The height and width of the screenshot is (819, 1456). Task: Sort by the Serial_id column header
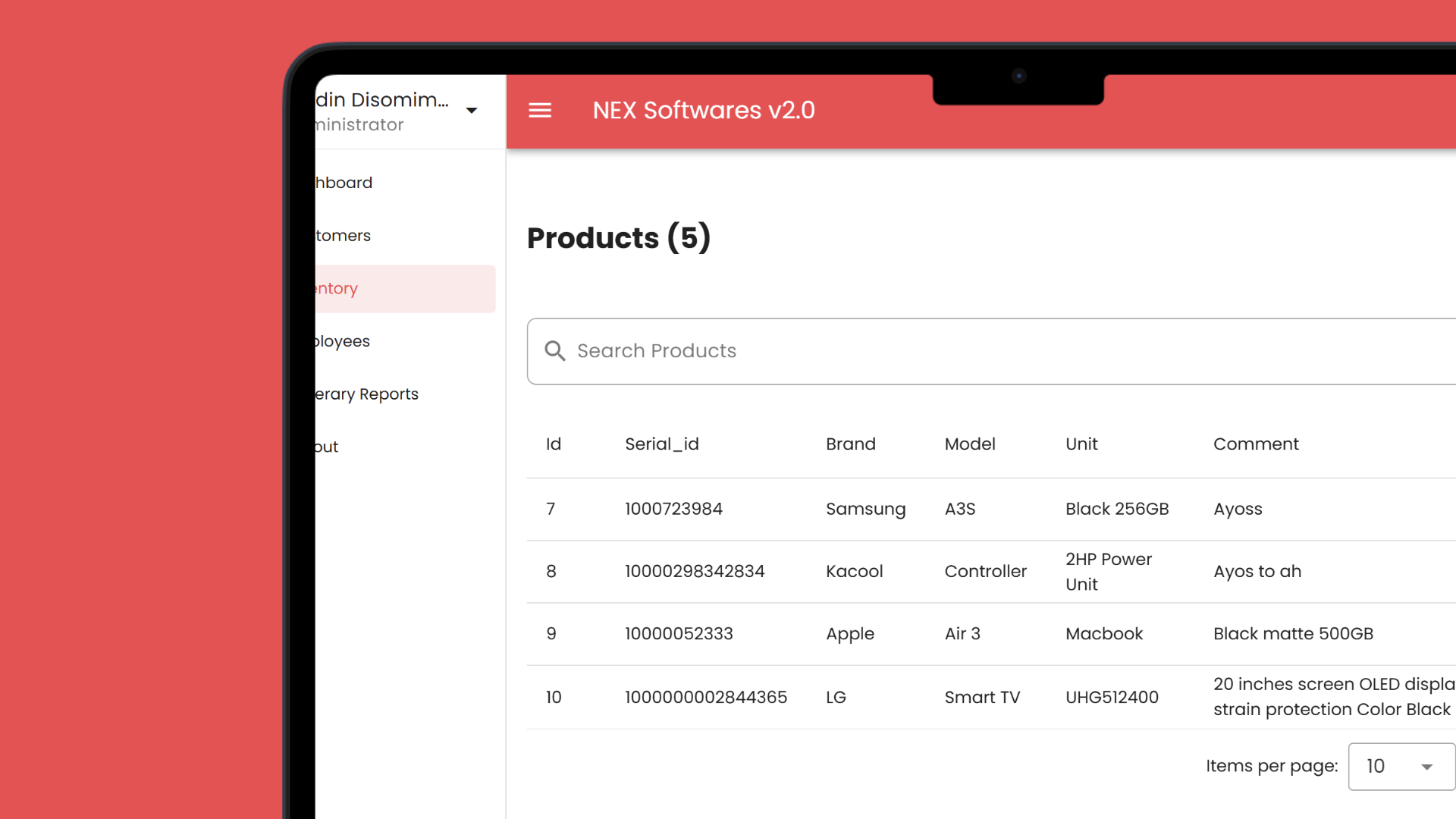pyautogui.click(x=661, y=444)
